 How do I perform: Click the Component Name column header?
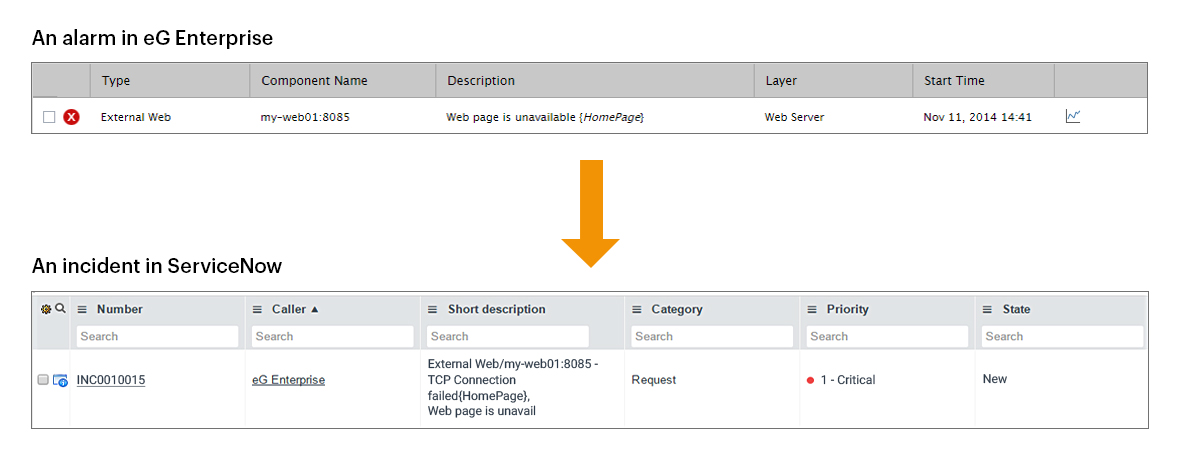click(315, 81)
